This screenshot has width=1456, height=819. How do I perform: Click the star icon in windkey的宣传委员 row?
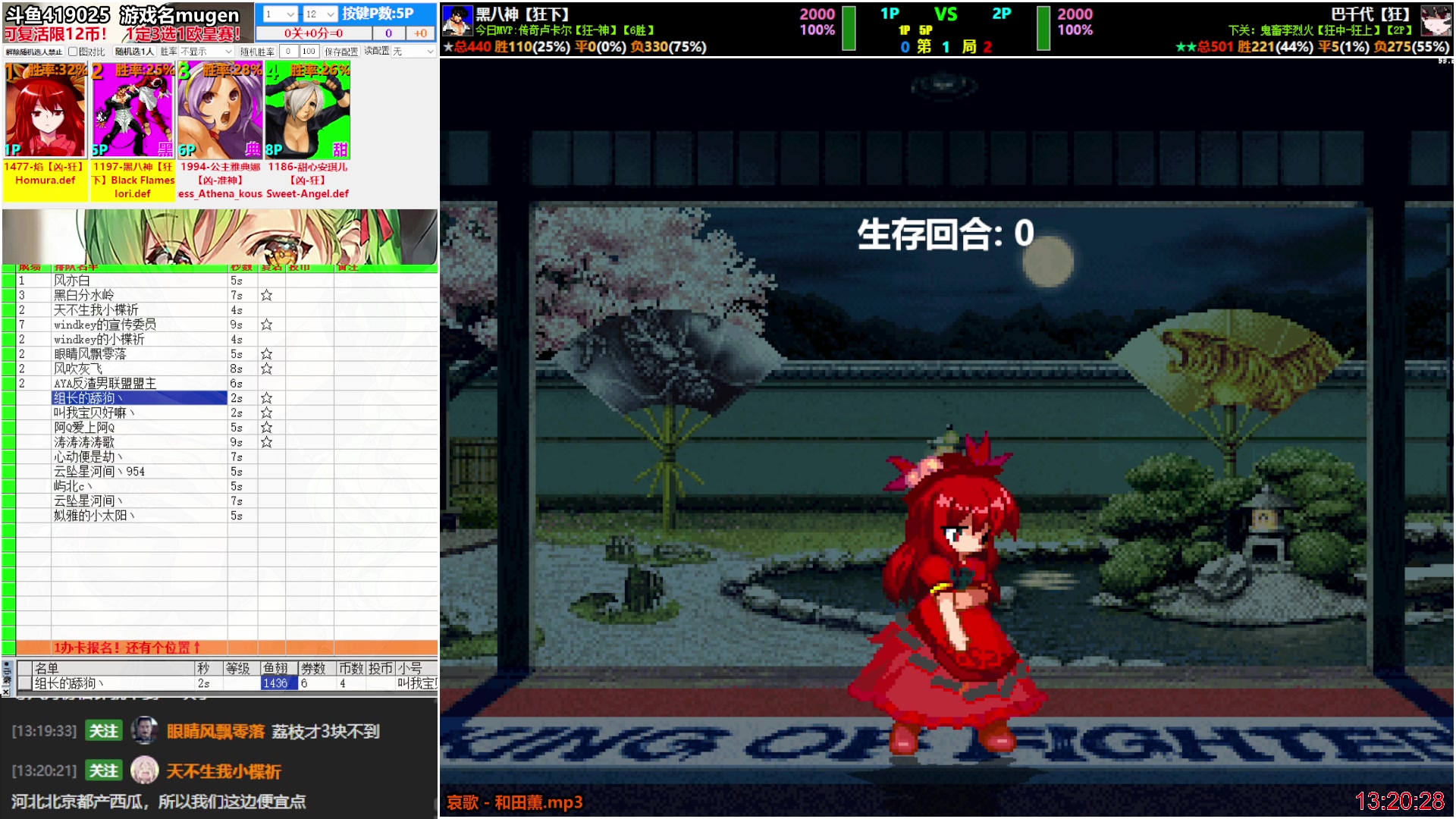pyautogui.click(x=266, y=325)
